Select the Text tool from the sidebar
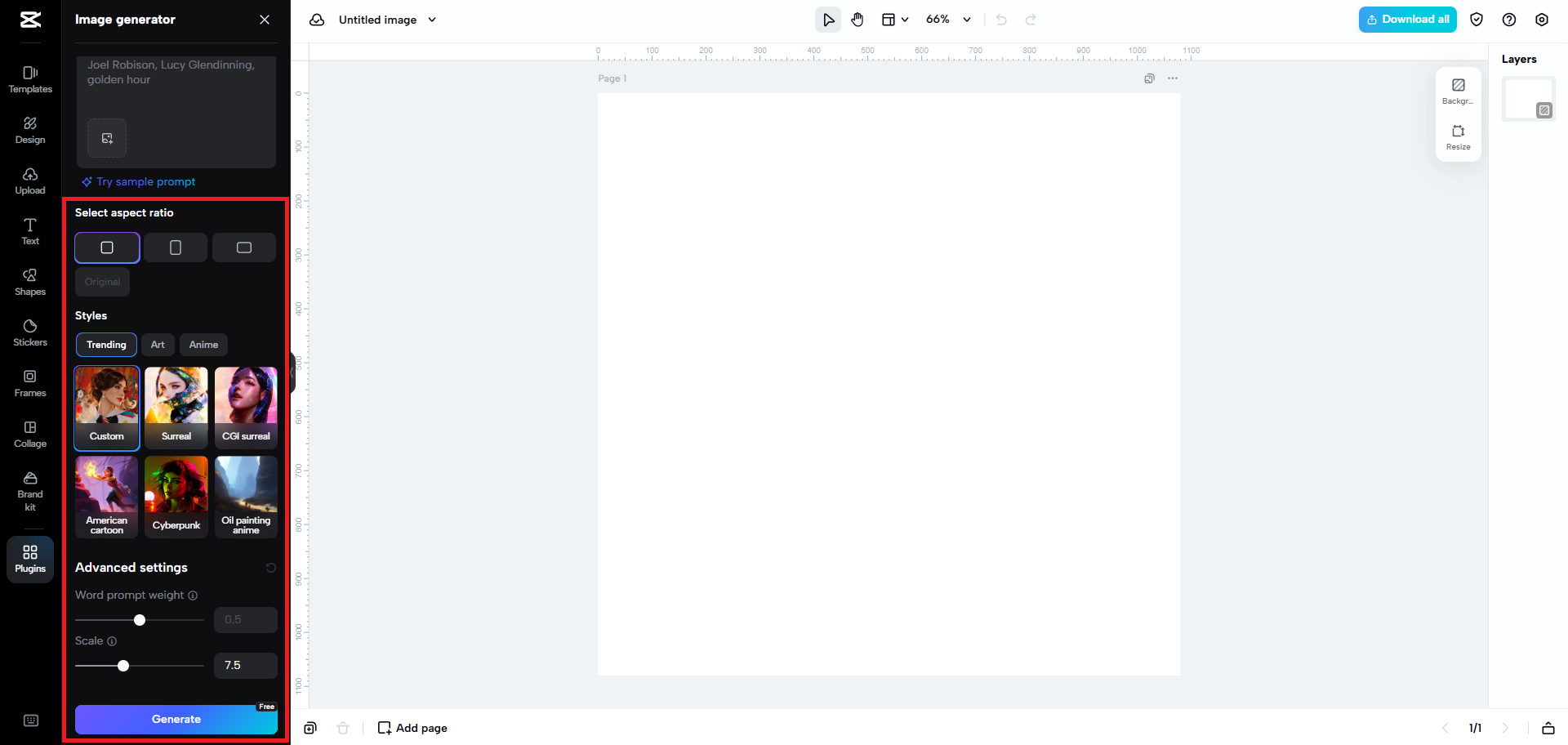This screenshot has height=745, width=1568. (29, 231)
